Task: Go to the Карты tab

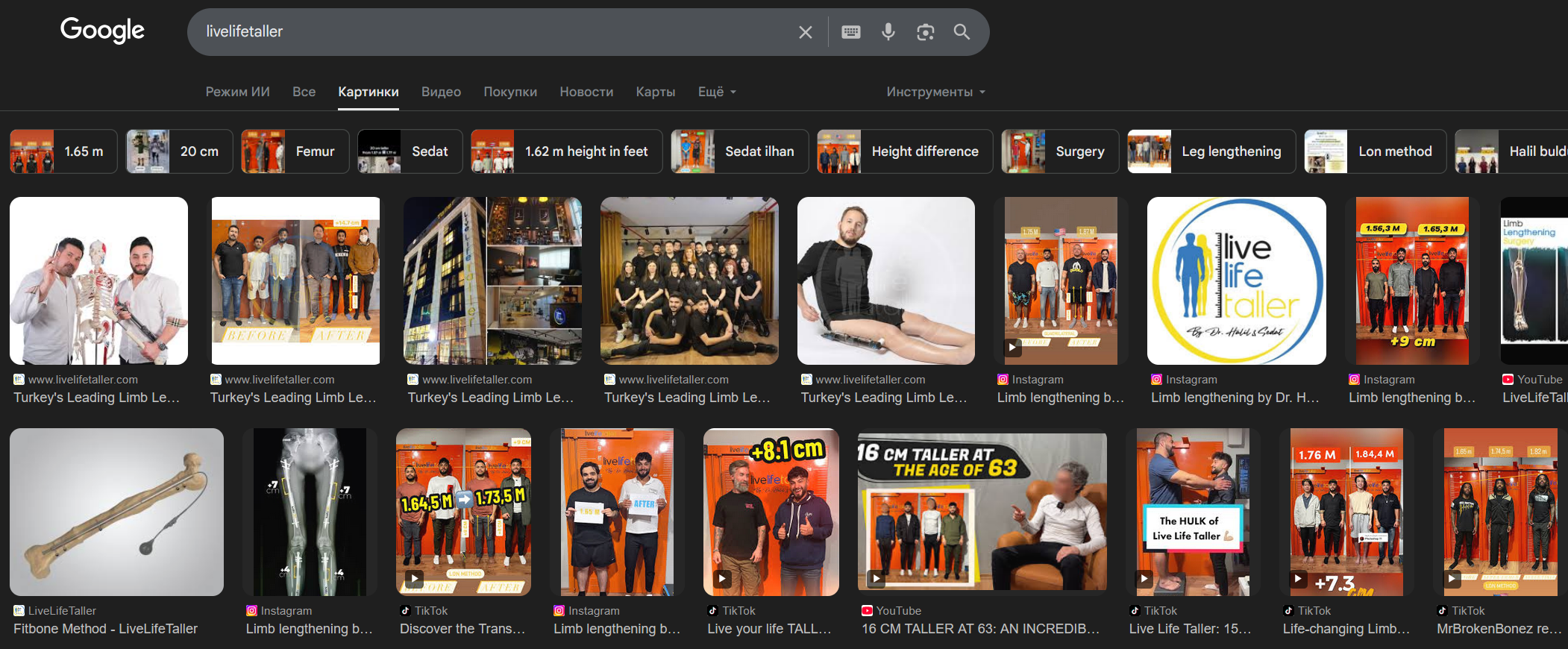Action: (x=656, y=92)
